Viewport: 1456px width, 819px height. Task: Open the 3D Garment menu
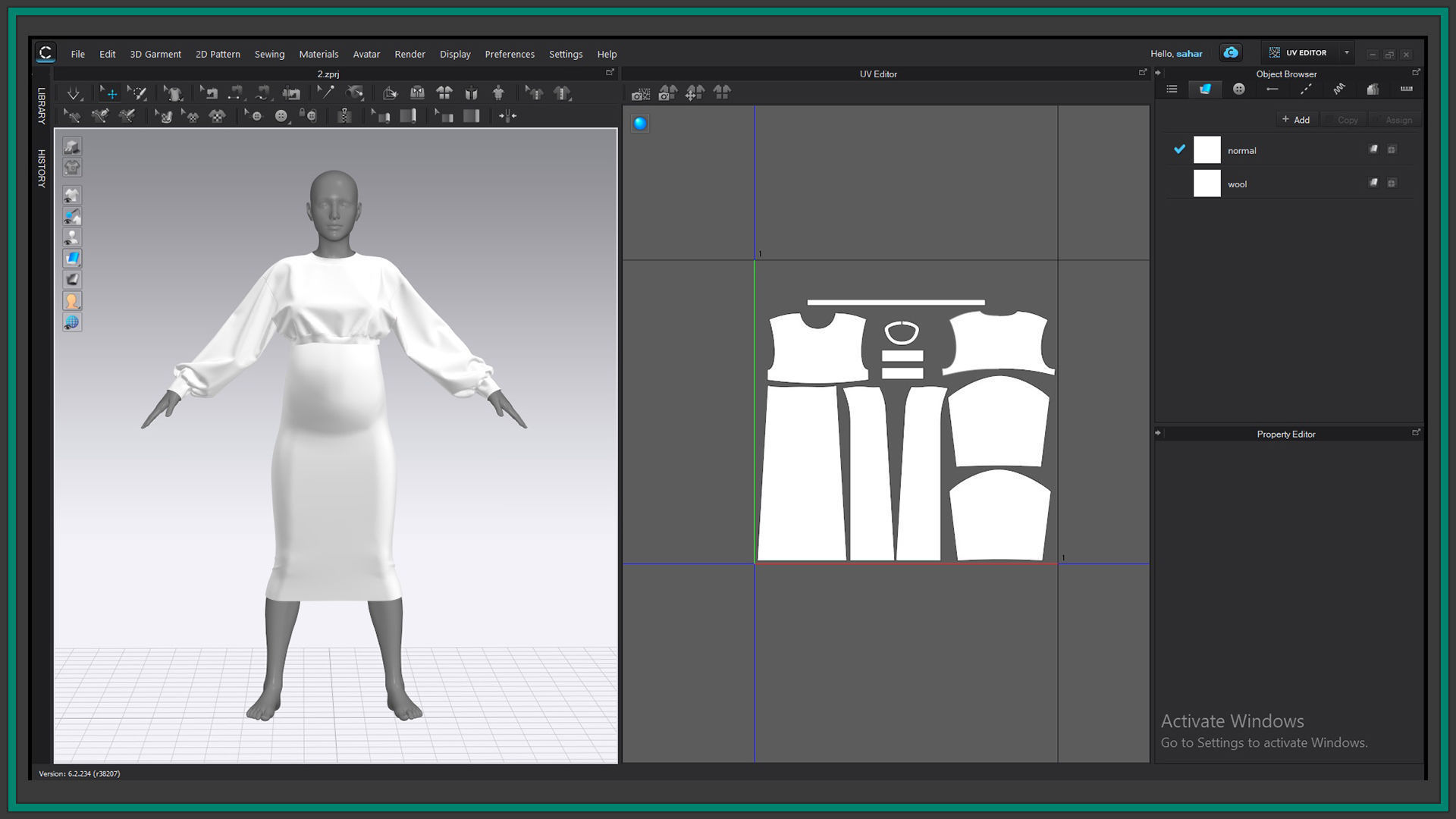click(155, 54)
